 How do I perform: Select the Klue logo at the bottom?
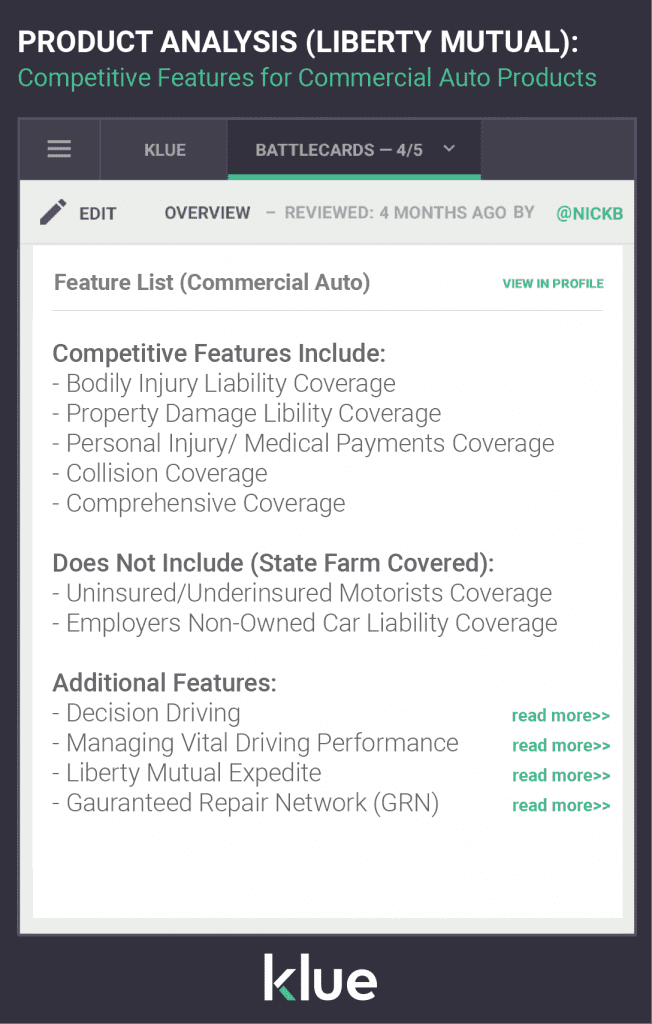pyautogui.click(x=321, y=978)
